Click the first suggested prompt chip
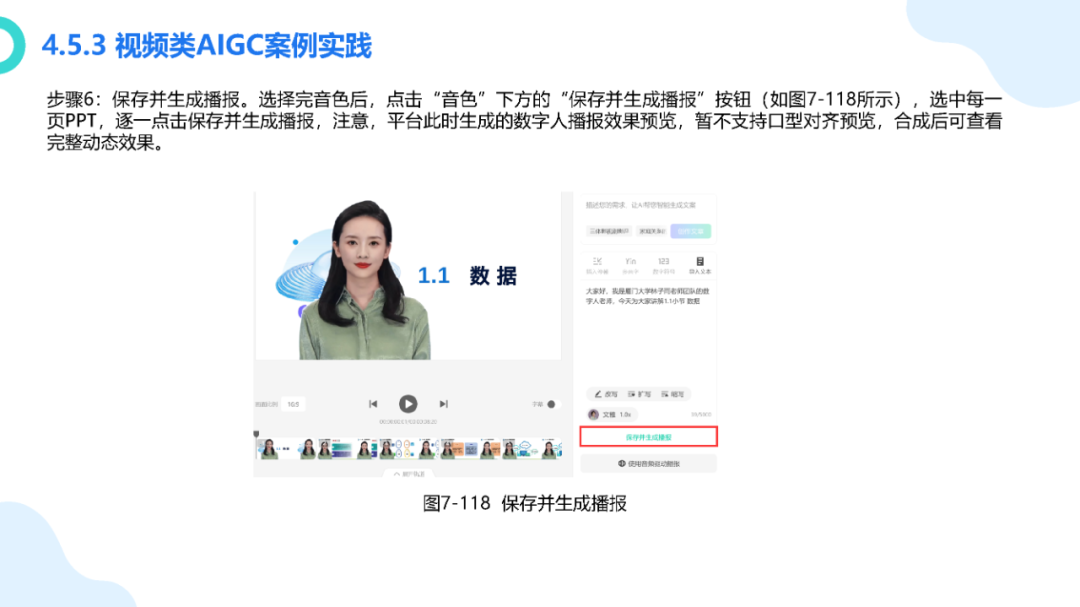1080x607 pixels. [x=609, y=231]
